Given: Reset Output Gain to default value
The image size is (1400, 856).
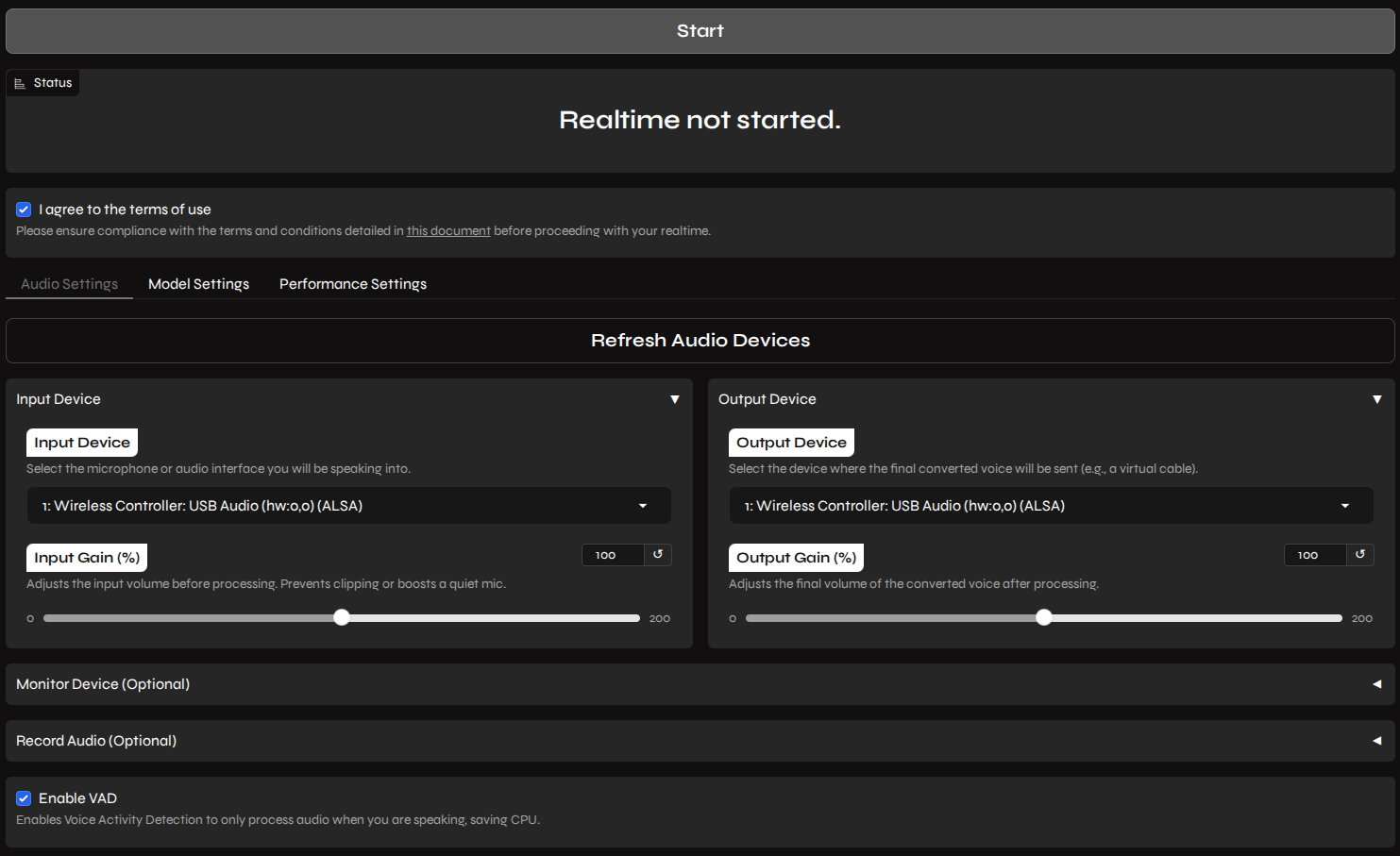Looking at the screenshot, I should [1360, 555].
